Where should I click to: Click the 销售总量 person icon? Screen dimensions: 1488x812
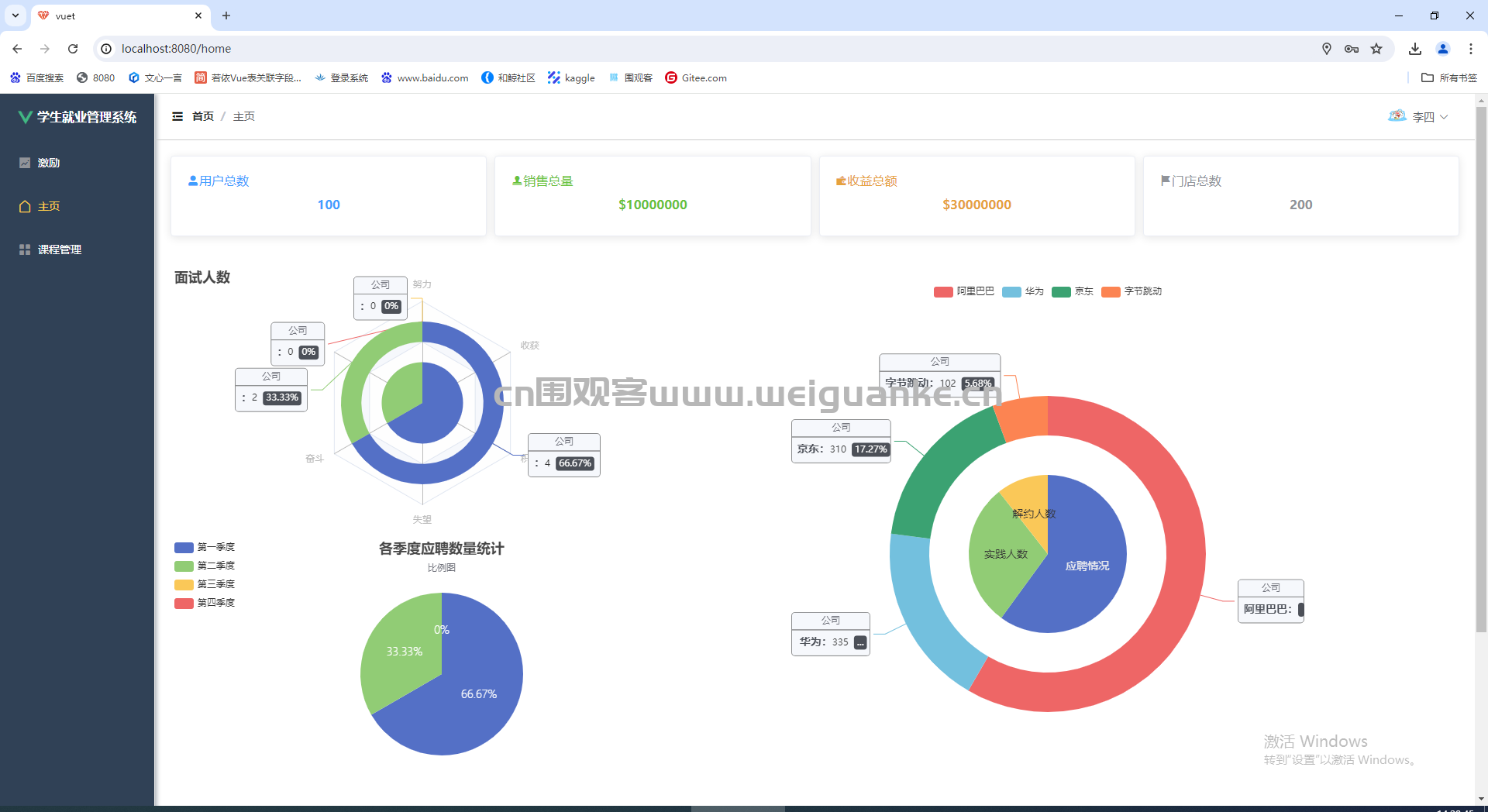[517, 181]
